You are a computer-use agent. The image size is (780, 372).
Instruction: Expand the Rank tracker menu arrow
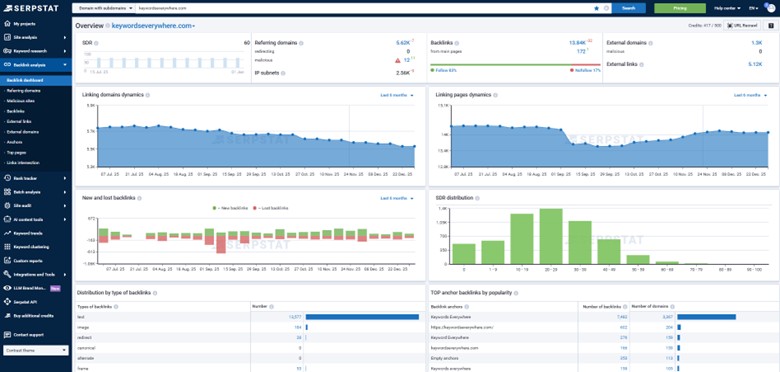point(65,178)
